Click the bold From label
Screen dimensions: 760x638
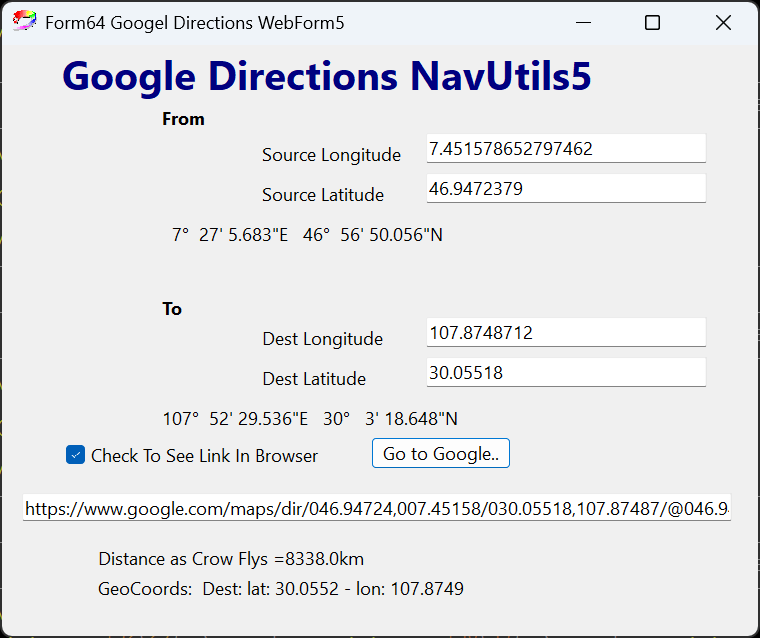pyautogui.click(x=183, y=119)
